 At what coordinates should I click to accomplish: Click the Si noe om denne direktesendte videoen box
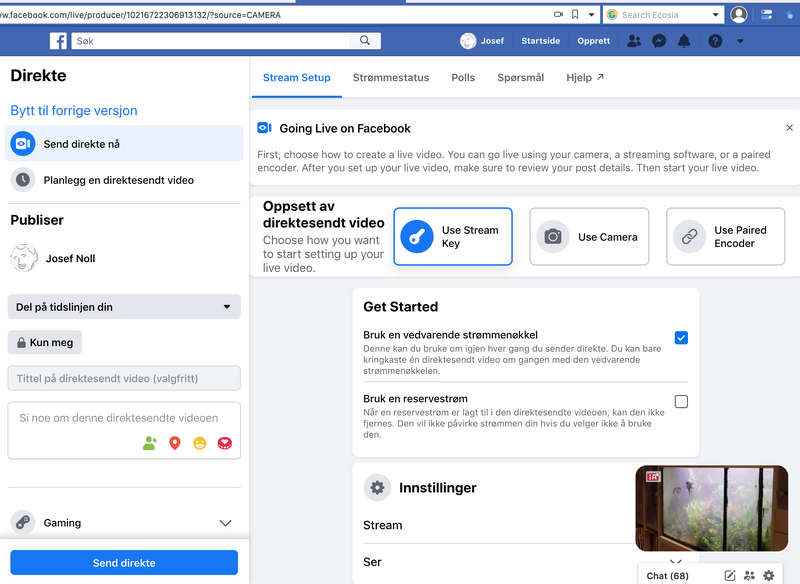click(x=124, y=430)
